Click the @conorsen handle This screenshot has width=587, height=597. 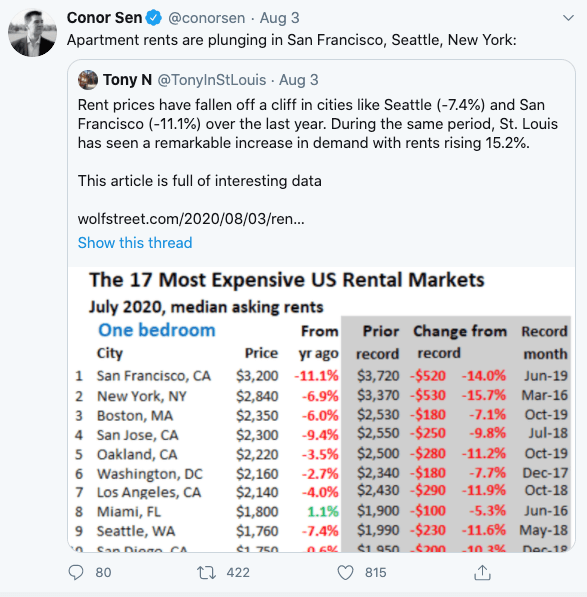click(x=206, y=18)
